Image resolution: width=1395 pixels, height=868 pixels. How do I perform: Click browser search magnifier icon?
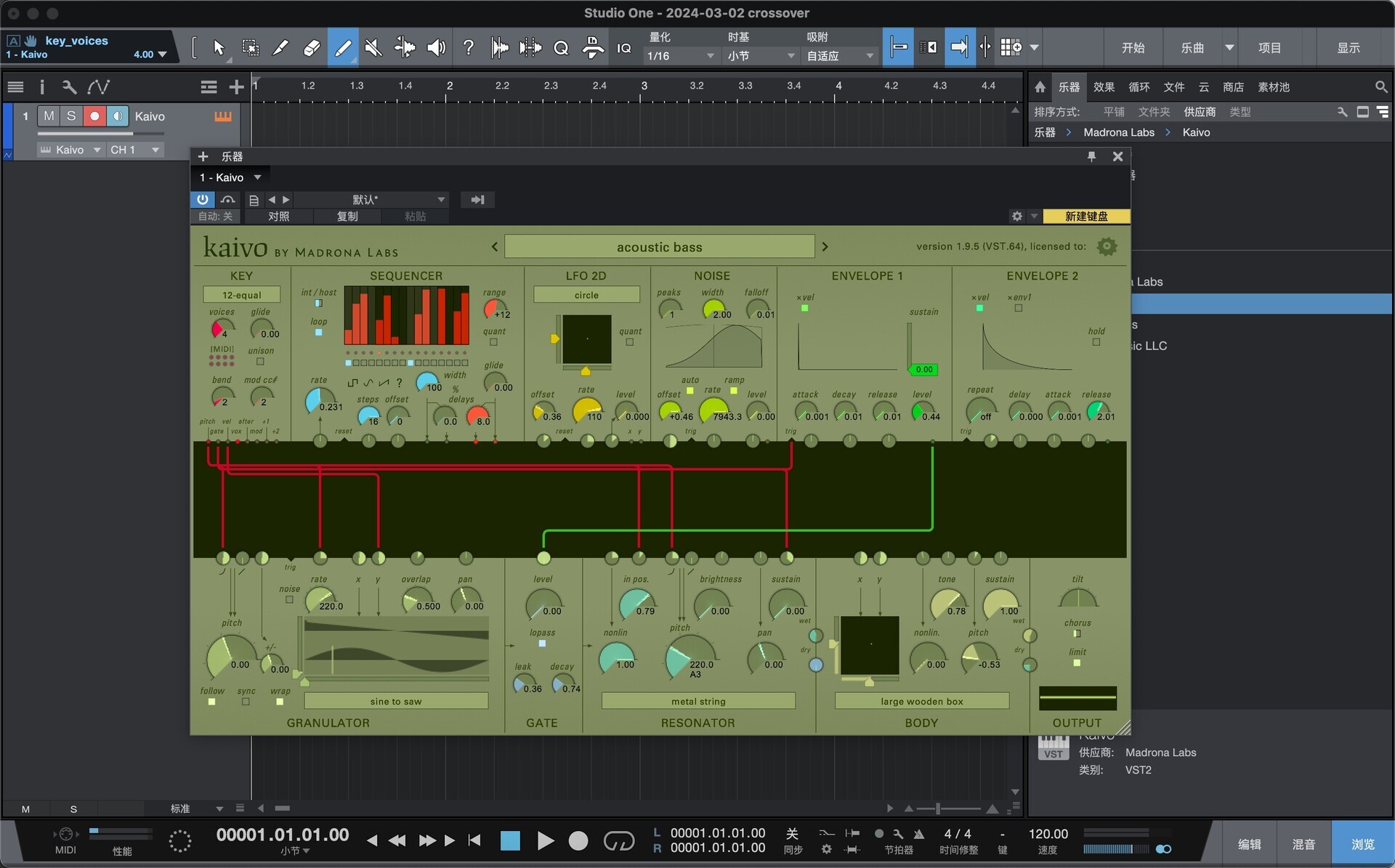point(1381,87)
